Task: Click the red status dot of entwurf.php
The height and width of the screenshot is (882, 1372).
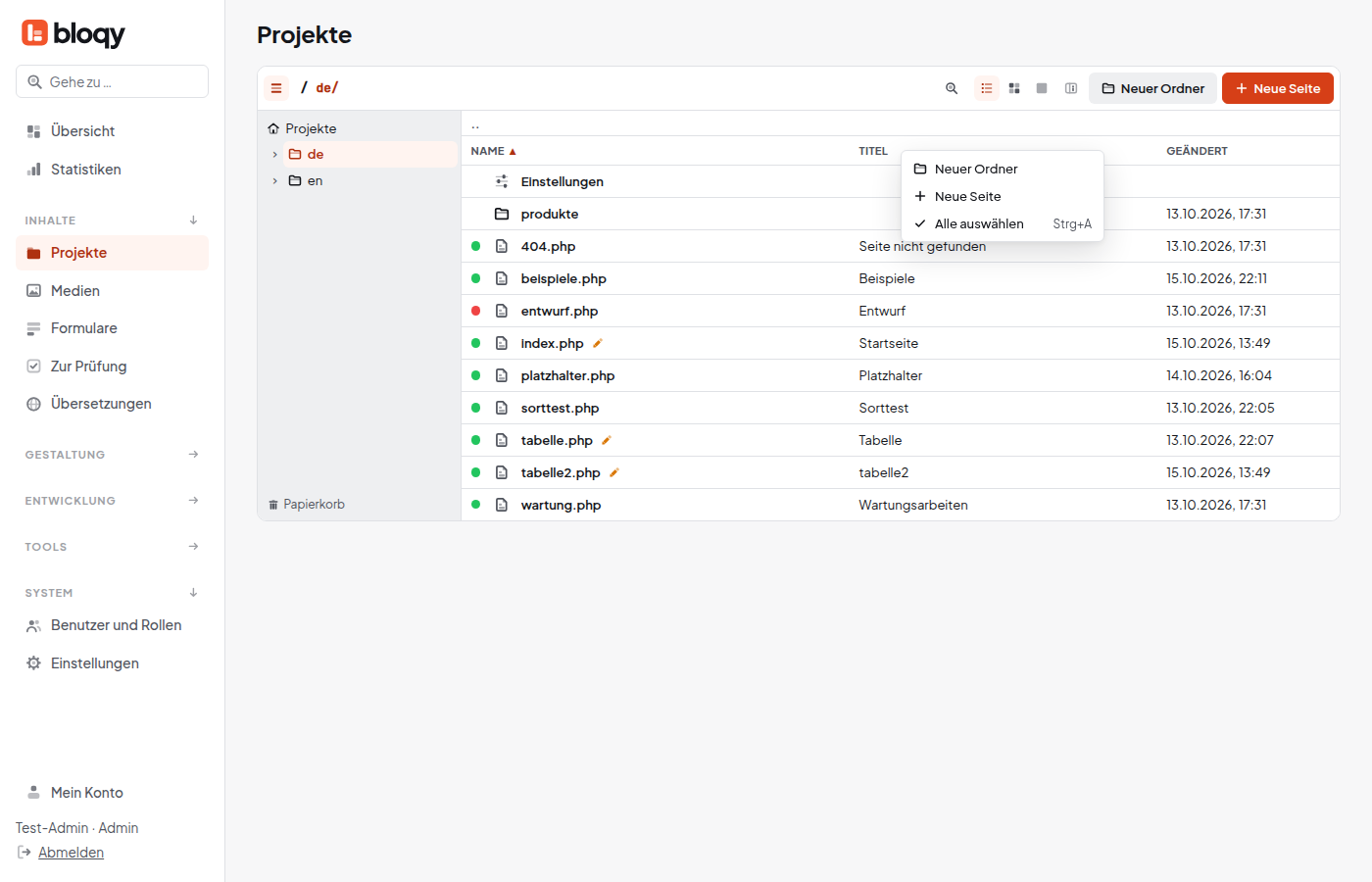Action: (476, 311)
